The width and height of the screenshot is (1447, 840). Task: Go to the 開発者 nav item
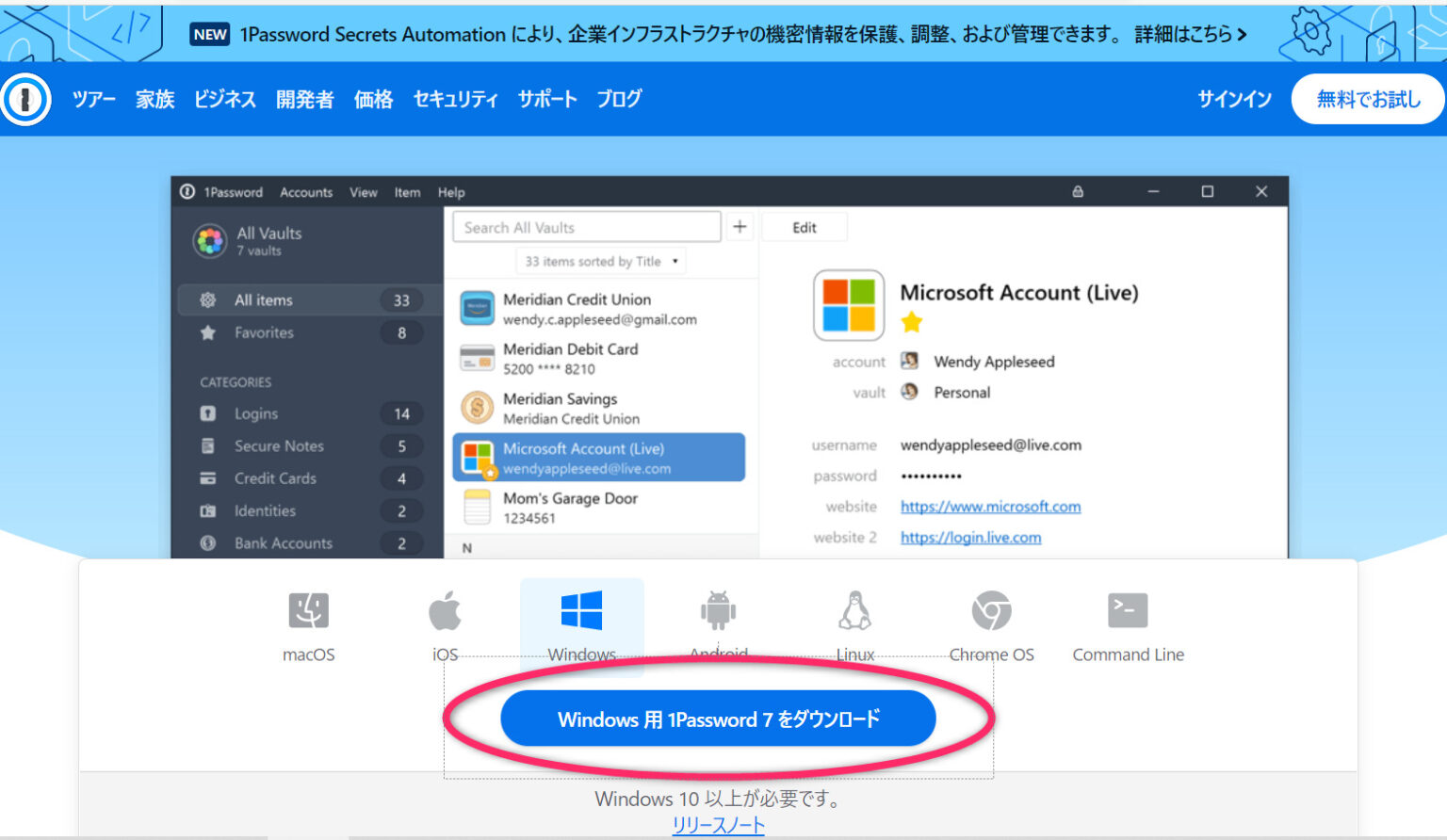[x=305, y=99]
